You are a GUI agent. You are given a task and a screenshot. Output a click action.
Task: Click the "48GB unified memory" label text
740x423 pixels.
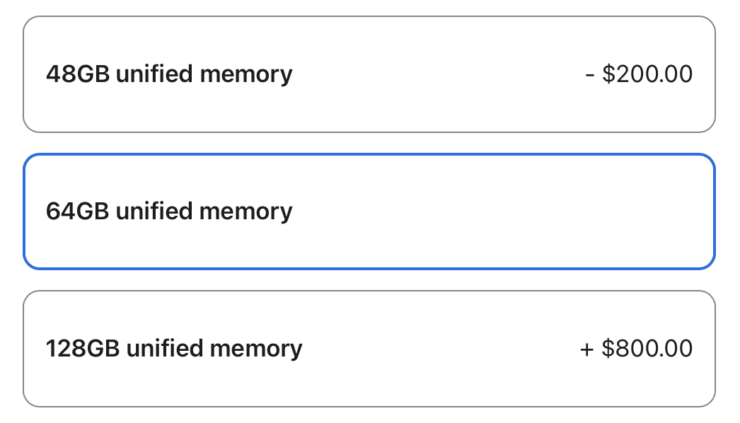click(169, 74)
